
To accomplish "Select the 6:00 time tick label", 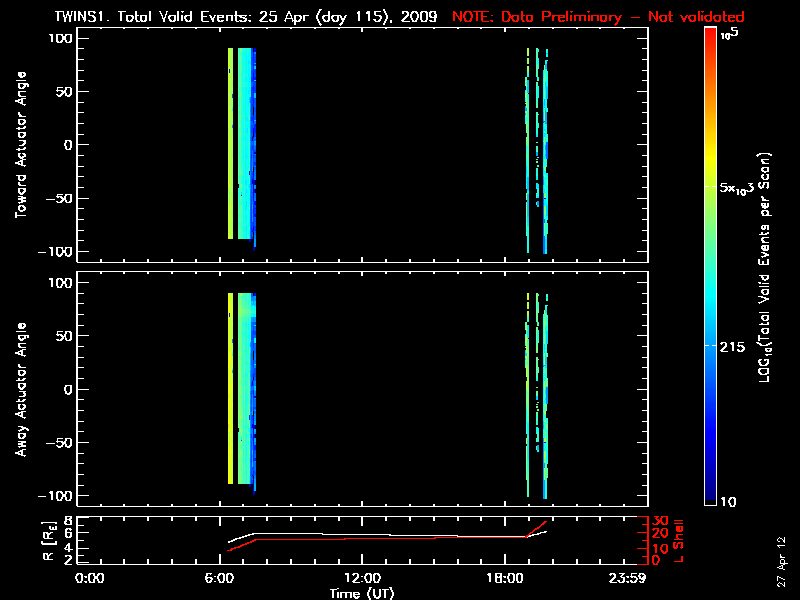I will (x=225, y=579).
